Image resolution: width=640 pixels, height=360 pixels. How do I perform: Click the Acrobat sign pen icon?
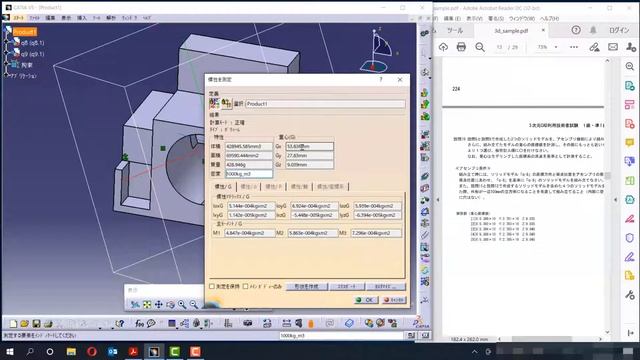594,47
